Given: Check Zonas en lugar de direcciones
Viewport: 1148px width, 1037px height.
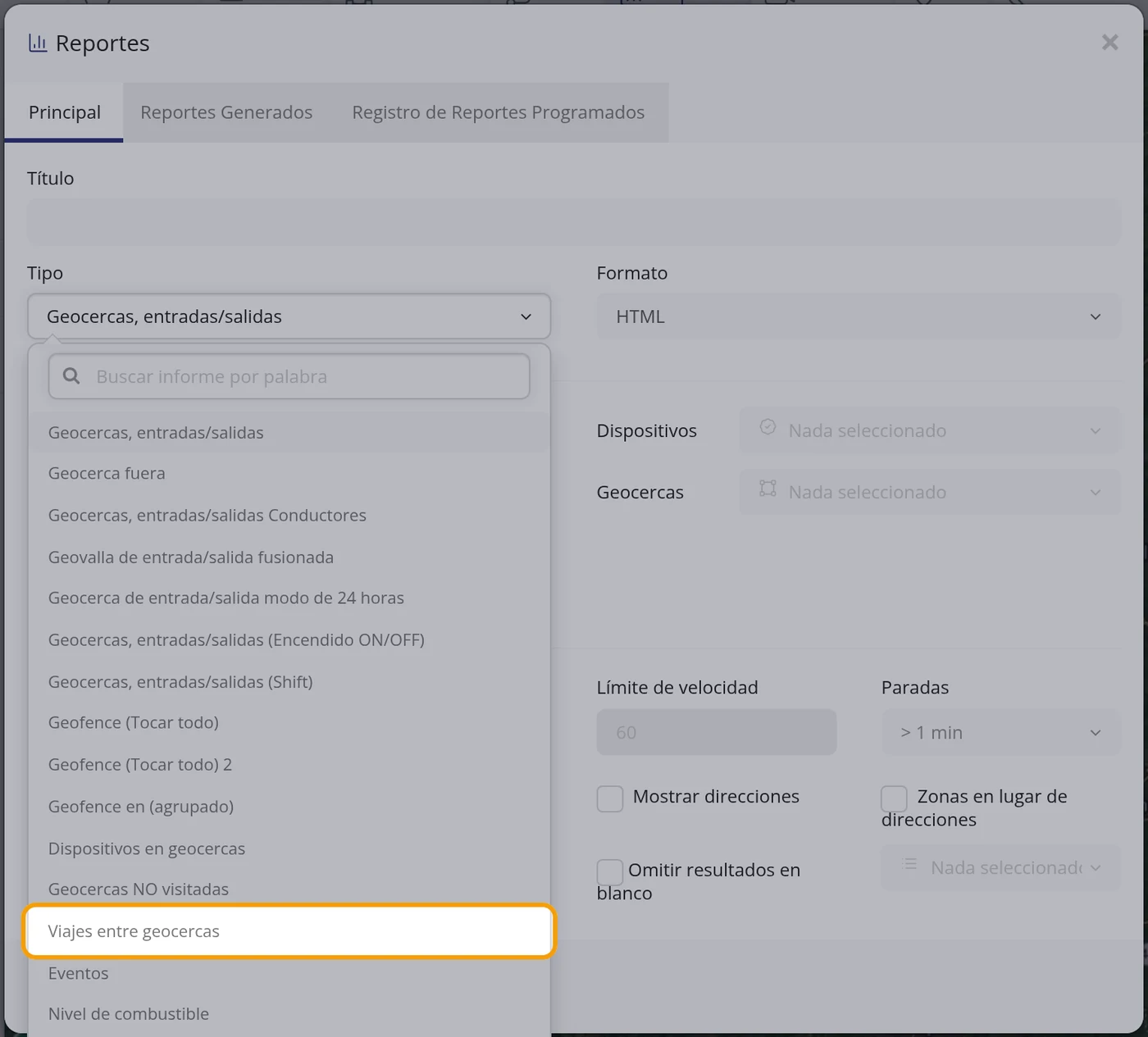Looking at the screenshot, I should (894, 798).
